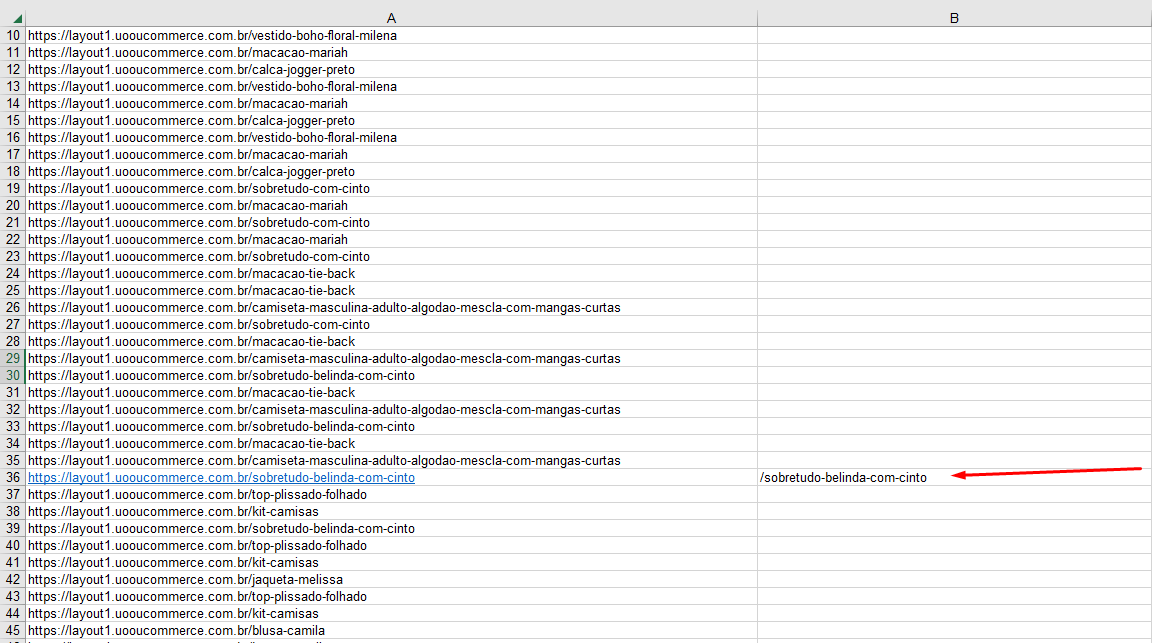This screenshot has width=1152, height=643.
Task: Click cell A41 kit-camisas URL
Action: [391, 562]
